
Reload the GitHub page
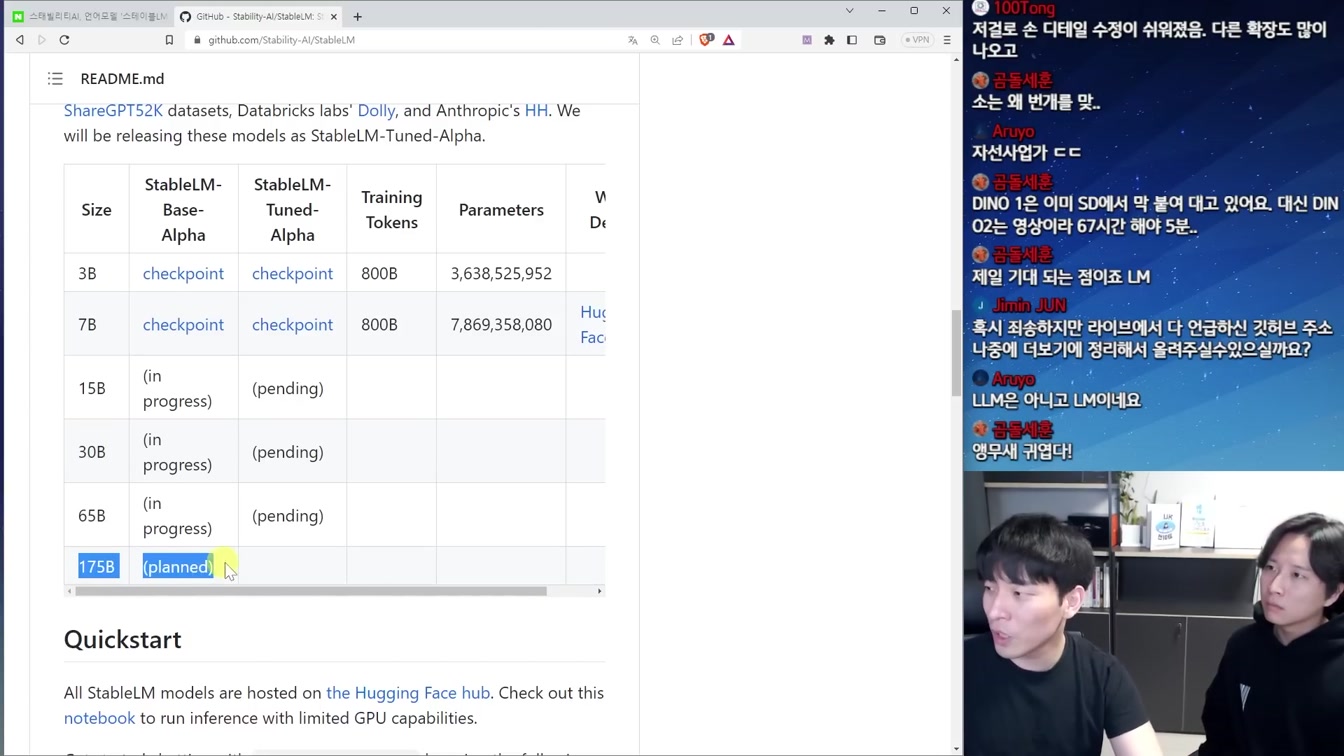point(65,40)
